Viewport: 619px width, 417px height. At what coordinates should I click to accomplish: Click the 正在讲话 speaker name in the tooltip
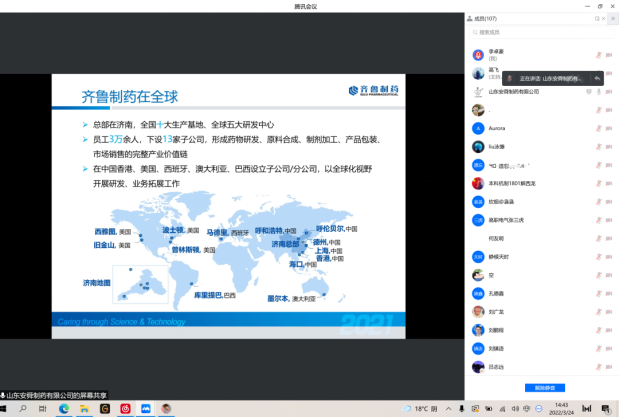[x=550, y=79]
